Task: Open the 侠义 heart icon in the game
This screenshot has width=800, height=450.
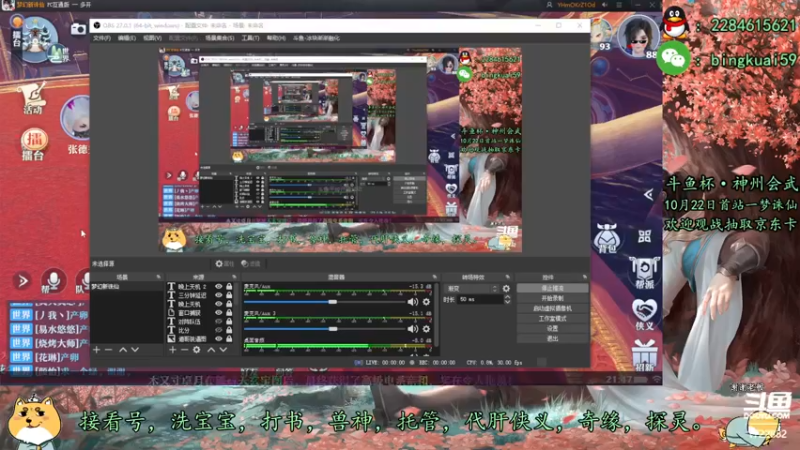Action: [644, 314]
